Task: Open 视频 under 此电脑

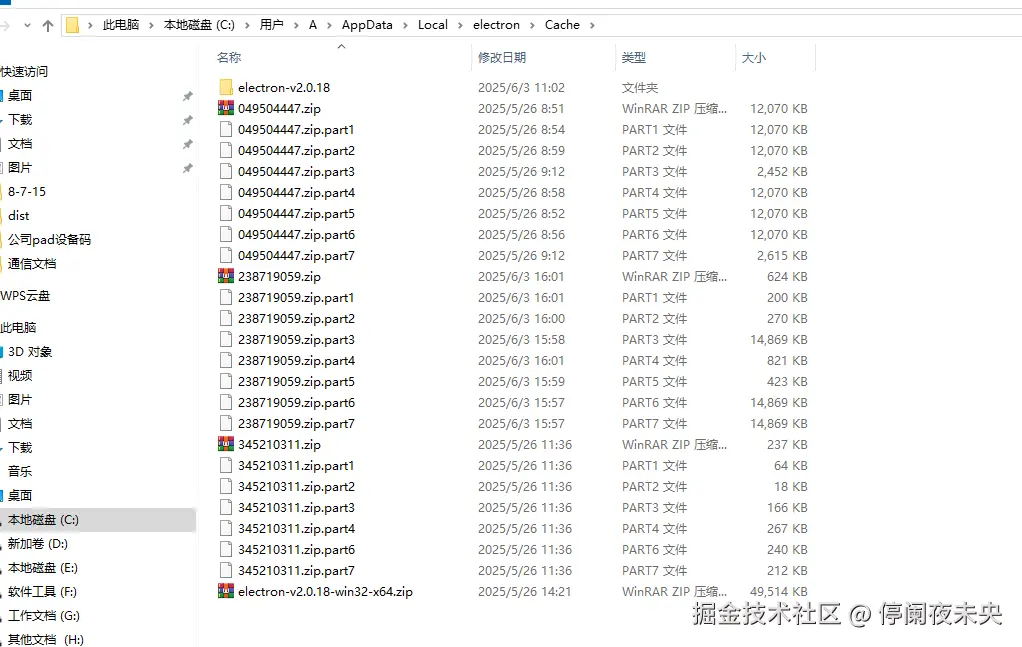Action: point(20,376)
